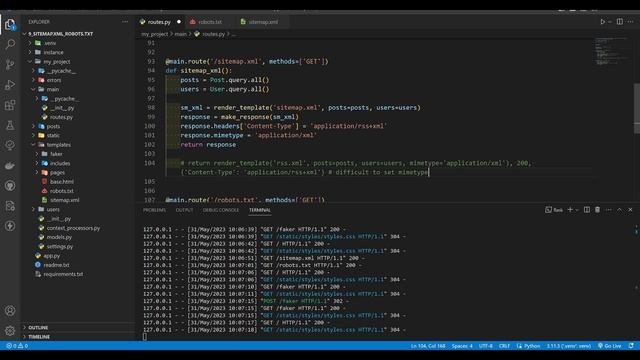Click the Ln 104 cursor position indicator

pyautogui.click(x=428, y=346)
